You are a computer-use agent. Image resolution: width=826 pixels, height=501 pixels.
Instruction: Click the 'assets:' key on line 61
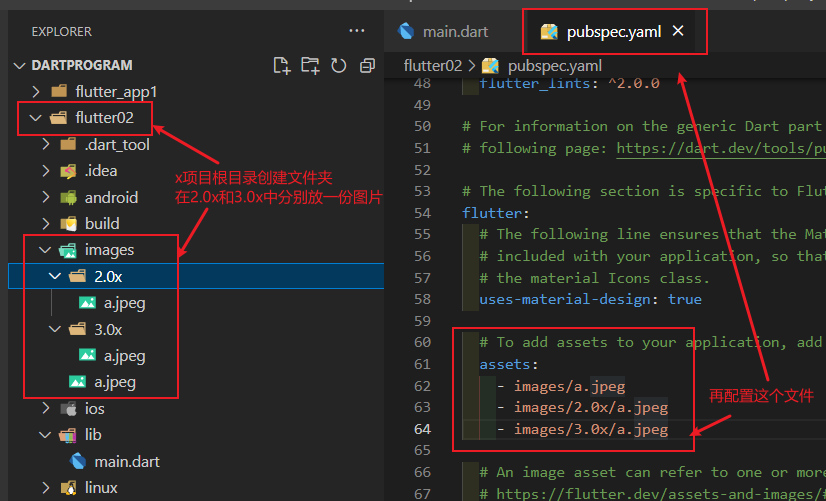508,365
